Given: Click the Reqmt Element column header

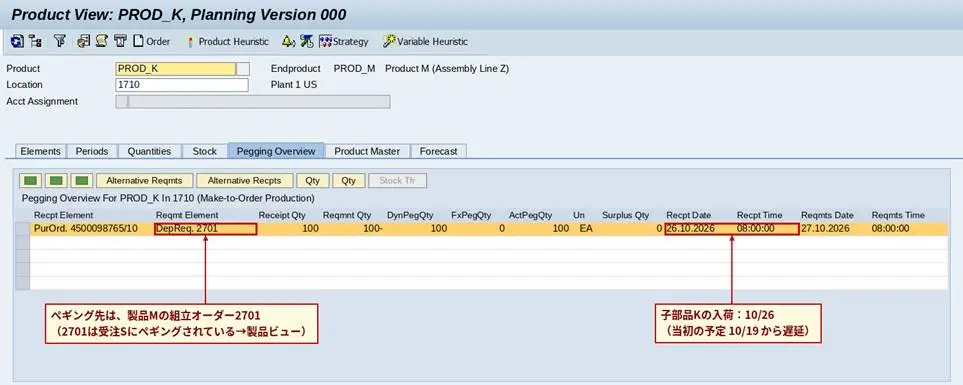Looking at the screenshot, I should point(187,215).
